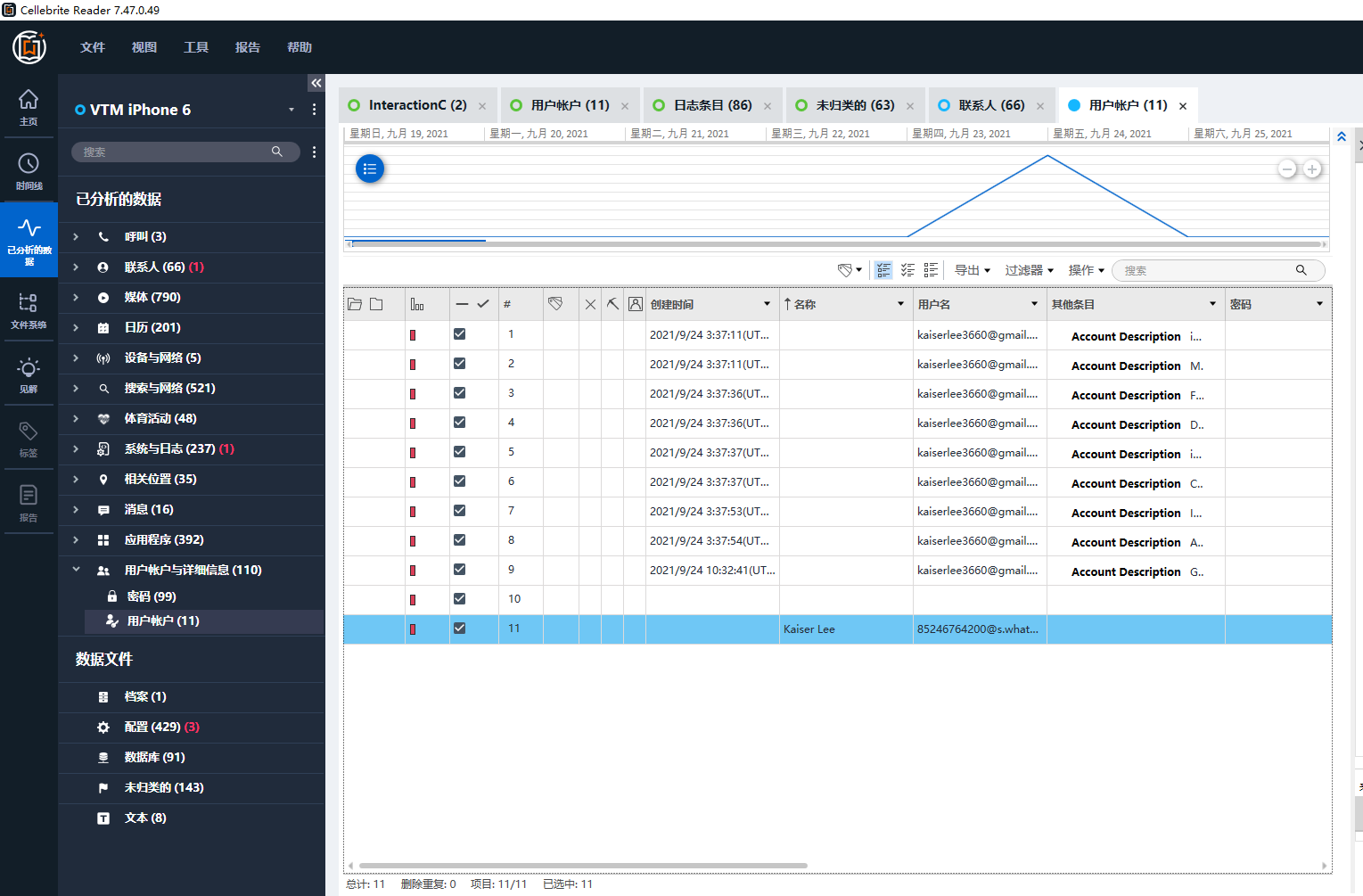This screenshot has height=896, width=1363.
Task: Select the checklist view icon in toolbar
Action: coord(907,270)
